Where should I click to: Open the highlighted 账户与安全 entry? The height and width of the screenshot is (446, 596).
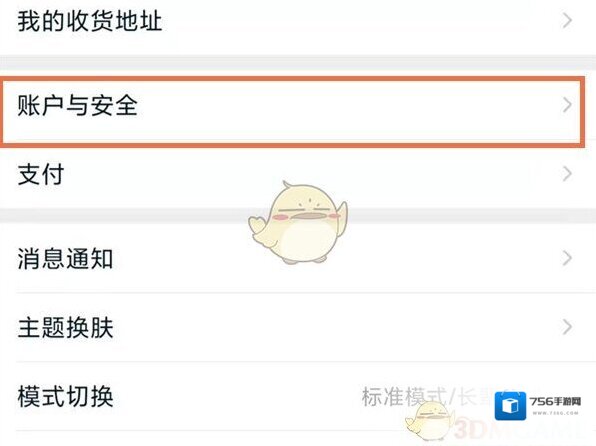(x=292, y=111)
